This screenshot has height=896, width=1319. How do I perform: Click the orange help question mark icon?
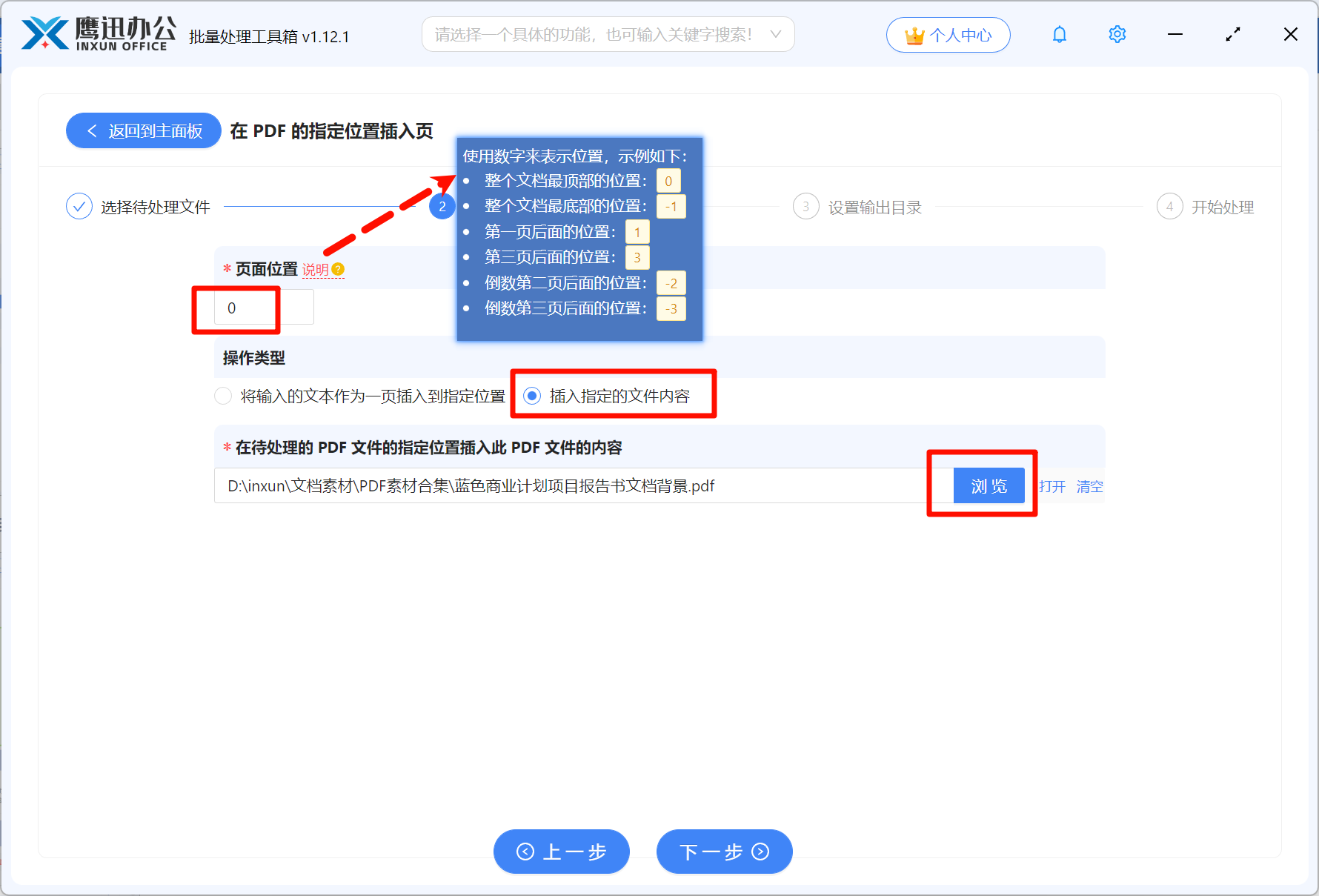click(338, 269)
